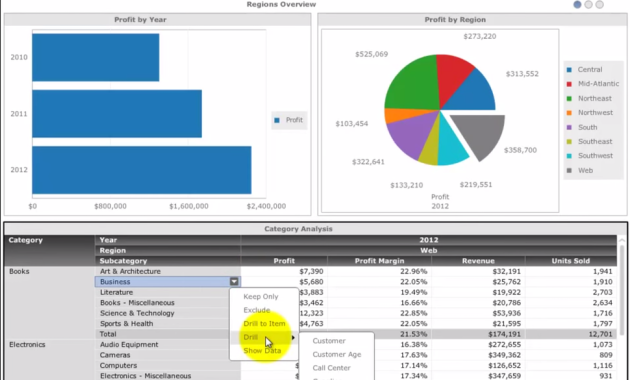Switch to the second page indicator dot
630x380 pixels.
coord(588,4)
